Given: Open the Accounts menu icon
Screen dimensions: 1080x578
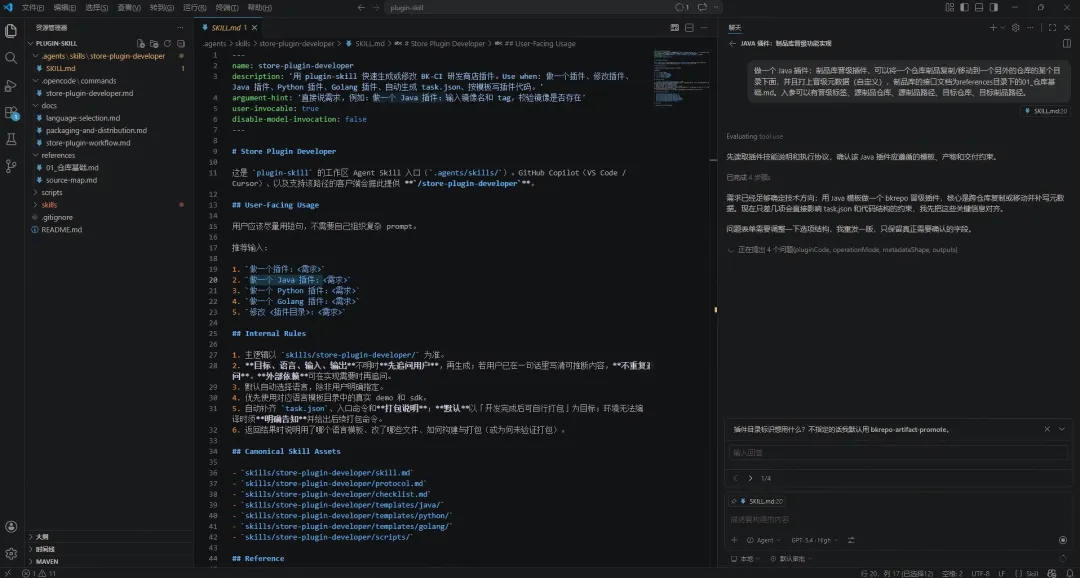Looking at the screenshot, I should 11,527.
